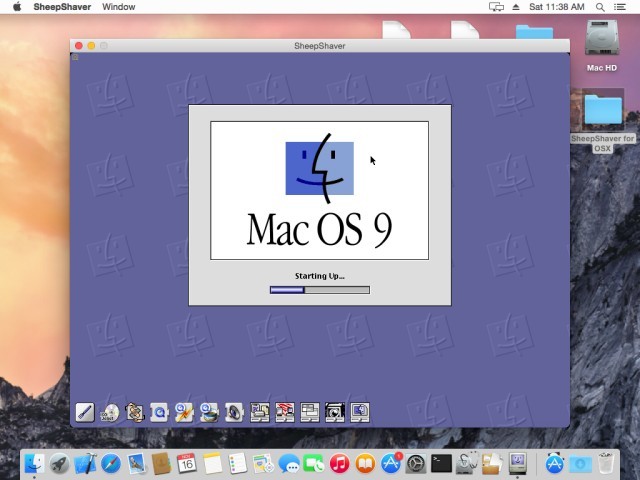Open Terminal in the Dock
The height and width of the screenshot is (480, 640).
(x=441, y=463)
